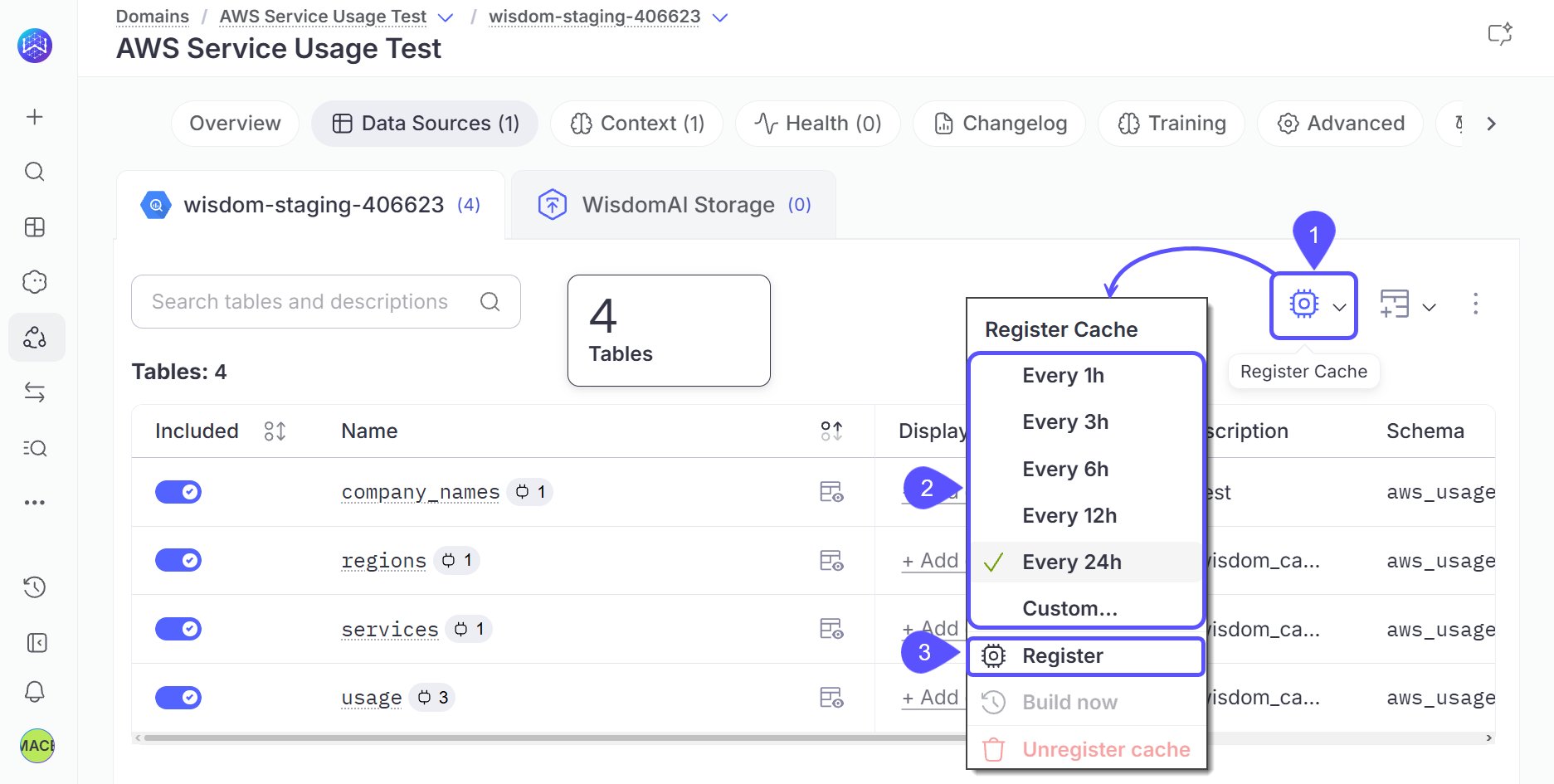Click the add table icon in toolbar
This screenshot has width=1554, height=784.
(x=1395, y=304)
